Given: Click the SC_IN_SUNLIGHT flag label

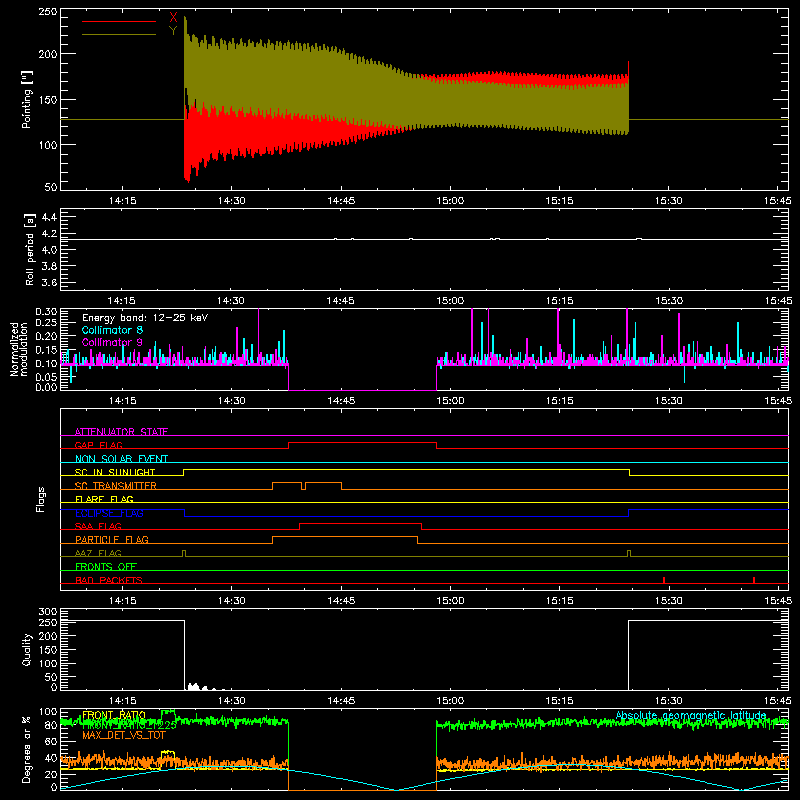Looking at the screenshot, I should point(115,472).
